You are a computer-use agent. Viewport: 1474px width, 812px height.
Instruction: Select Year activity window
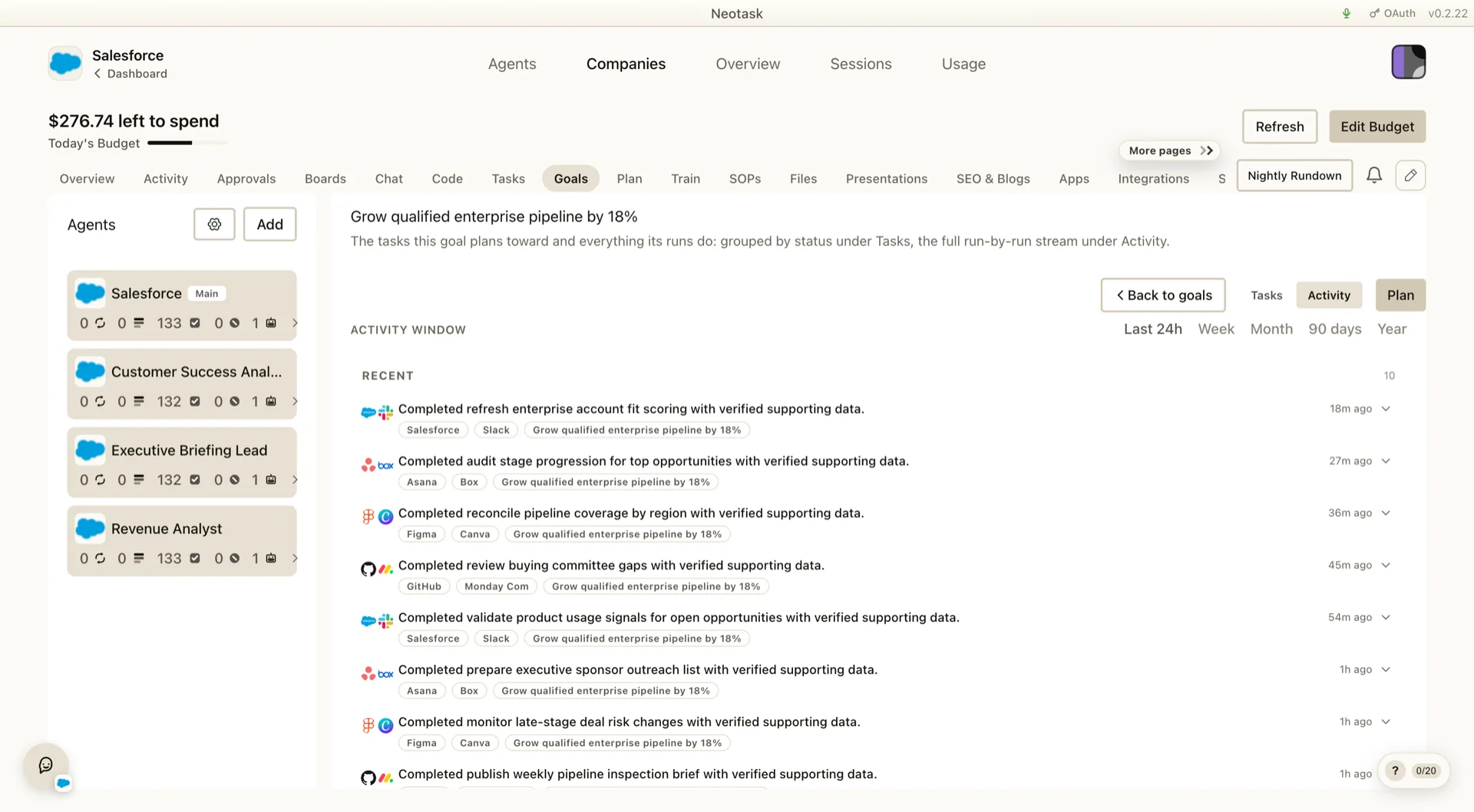point(1392,328)
